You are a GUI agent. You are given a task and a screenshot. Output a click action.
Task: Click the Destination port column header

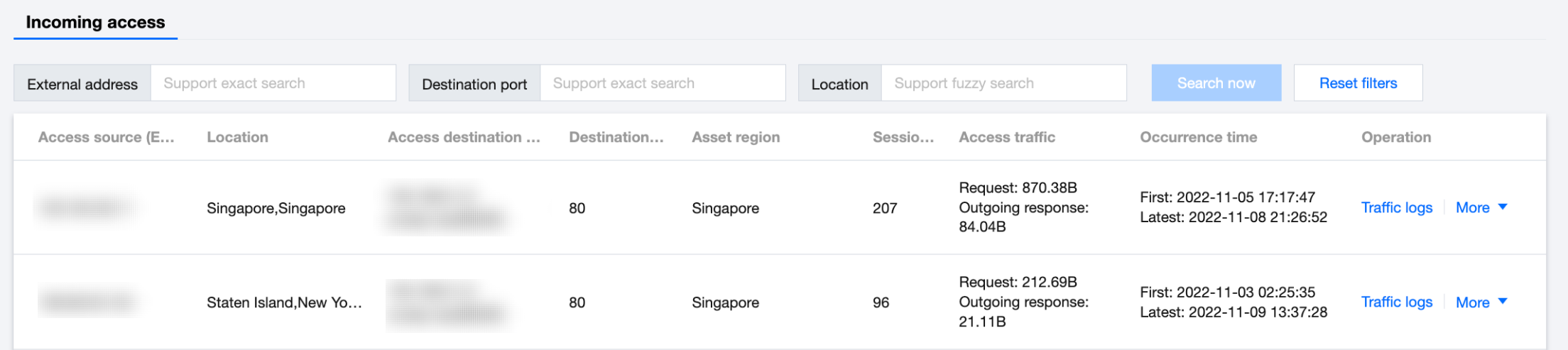(x=616, y=138)
